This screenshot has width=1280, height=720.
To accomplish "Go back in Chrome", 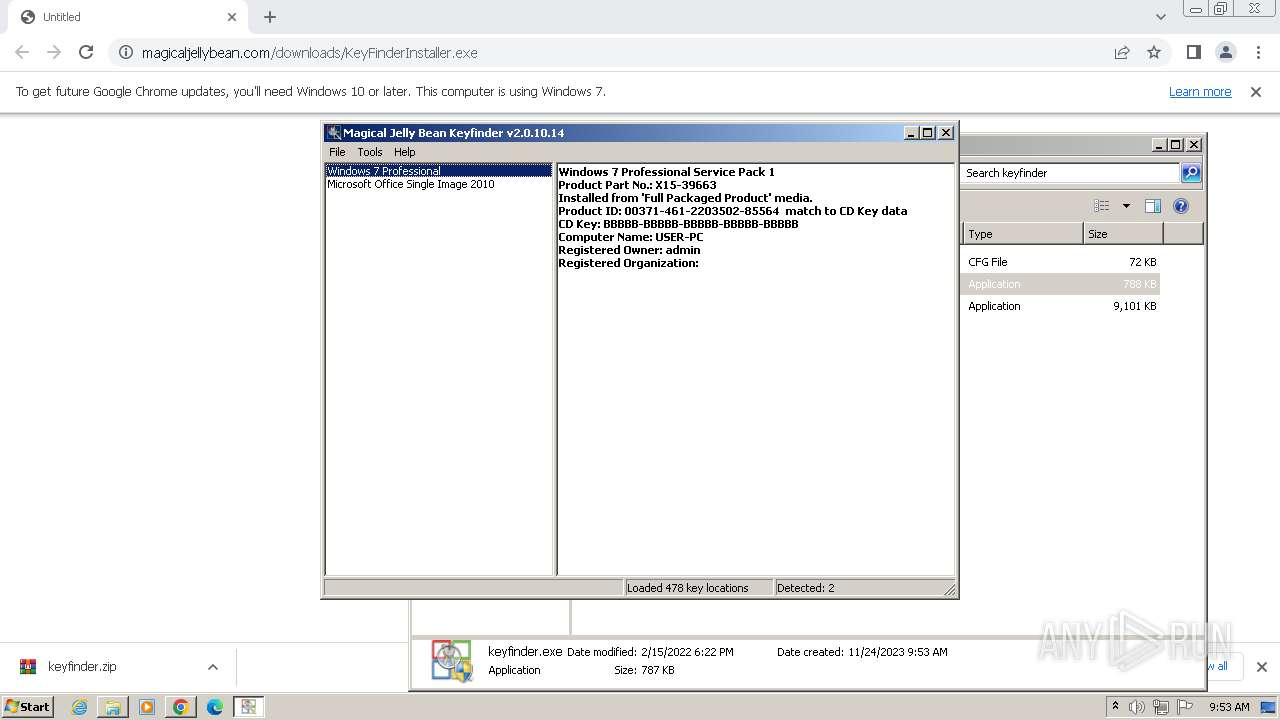I will pos(22,52).
